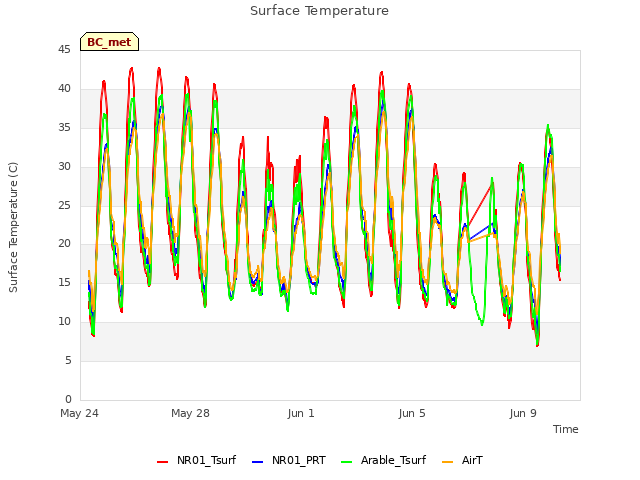The image size is (640, 480).
Task: Click the 5 y-axis tick label
Action: pyautogui.click(x=68, y=360)
